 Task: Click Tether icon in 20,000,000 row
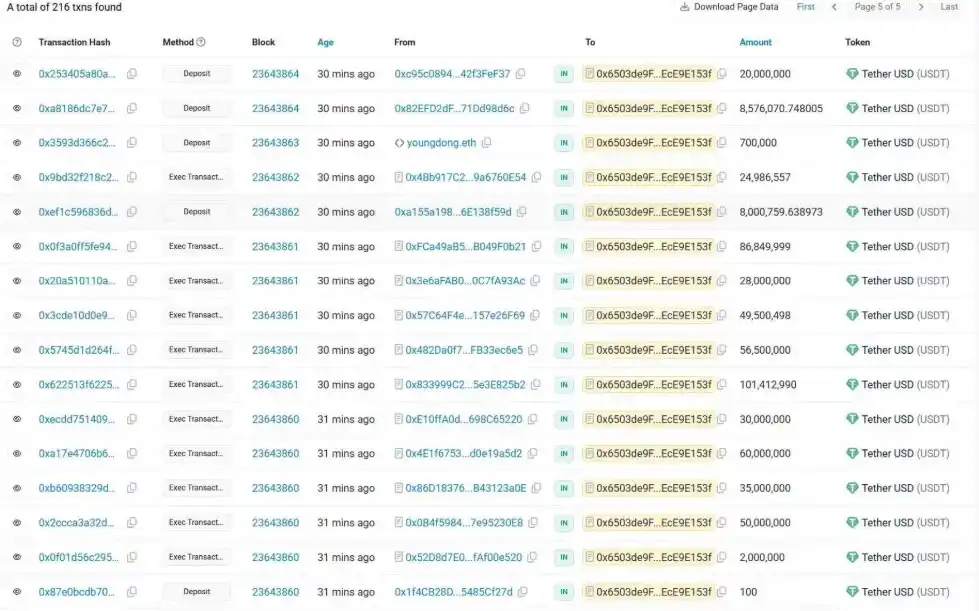pyautogui.click(x=852, y=74)
